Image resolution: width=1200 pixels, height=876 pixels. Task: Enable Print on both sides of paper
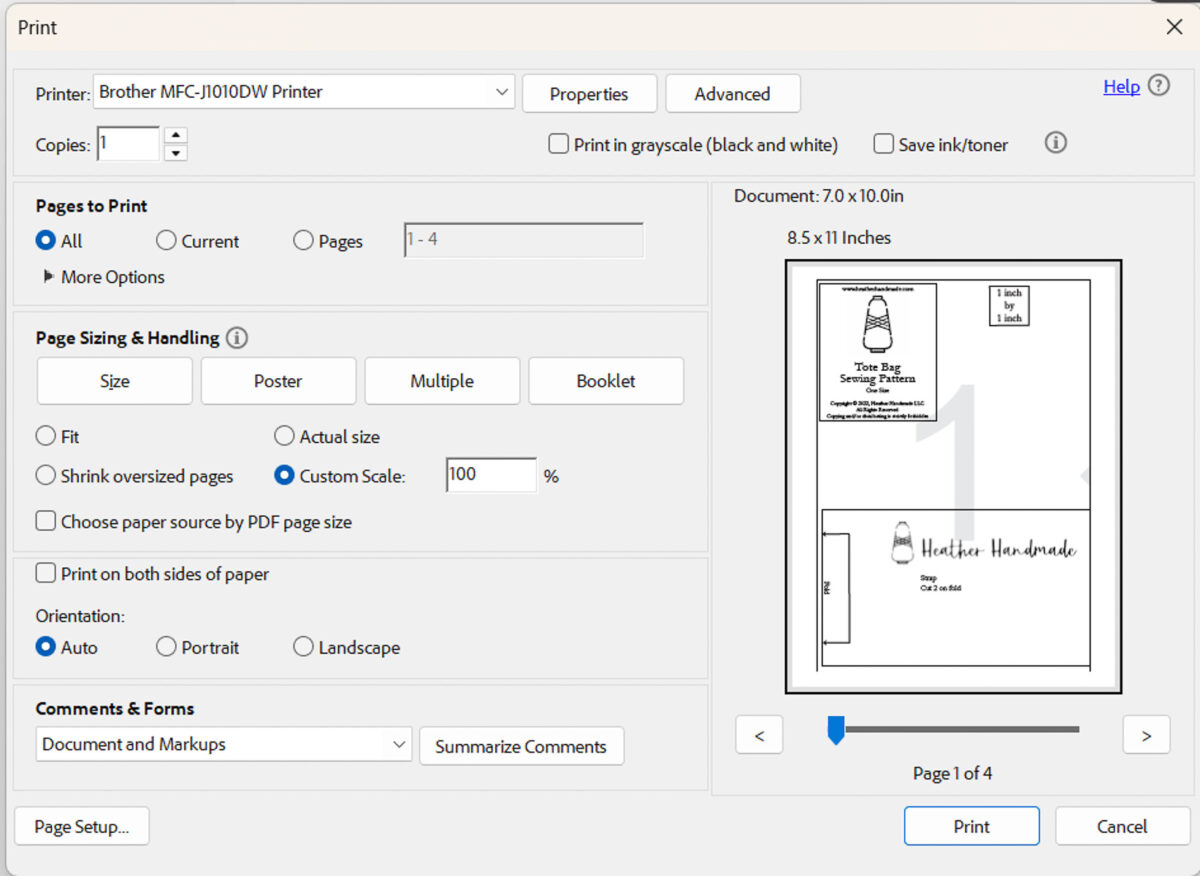pos(45,574)
